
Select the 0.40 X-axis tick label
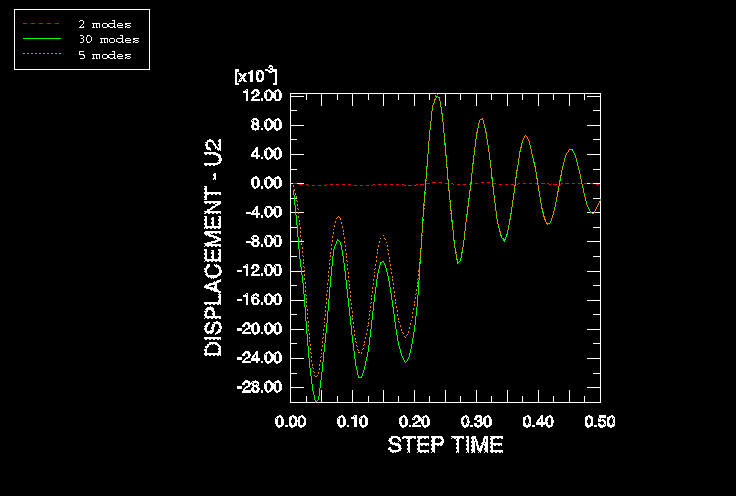click(x=538, y=422)
